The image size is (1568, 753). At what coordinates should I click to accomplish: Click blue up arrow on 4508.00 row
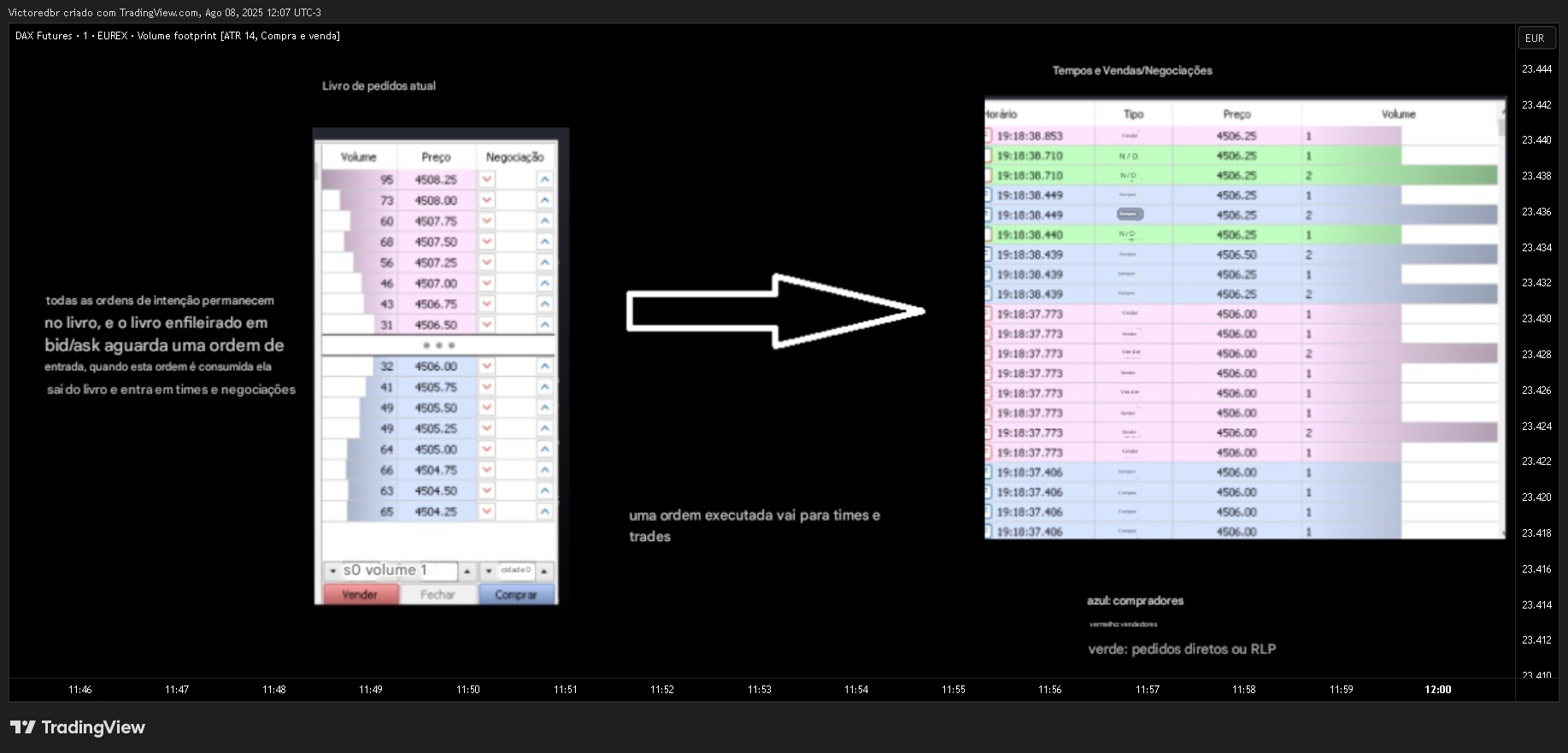point(544,200)
